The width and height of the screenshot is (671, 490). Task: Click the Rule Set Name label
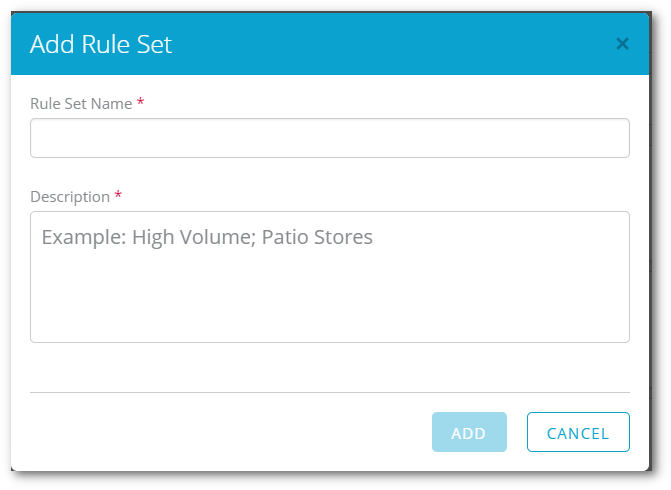tap(81, 104)
